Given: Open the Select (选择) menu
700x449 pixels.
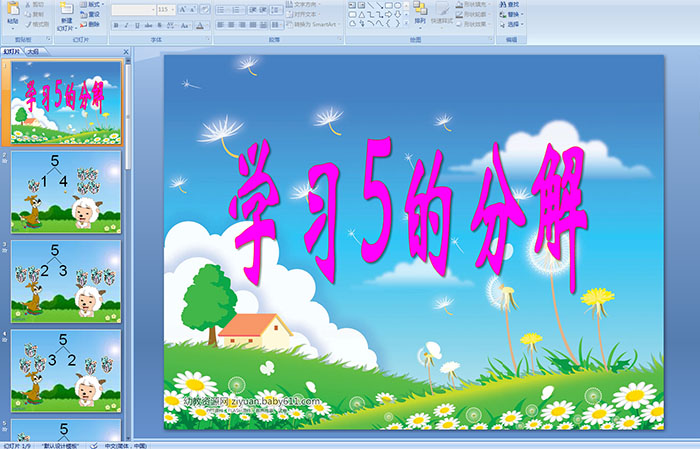Looking at the screenshot, I should (512, 24).
